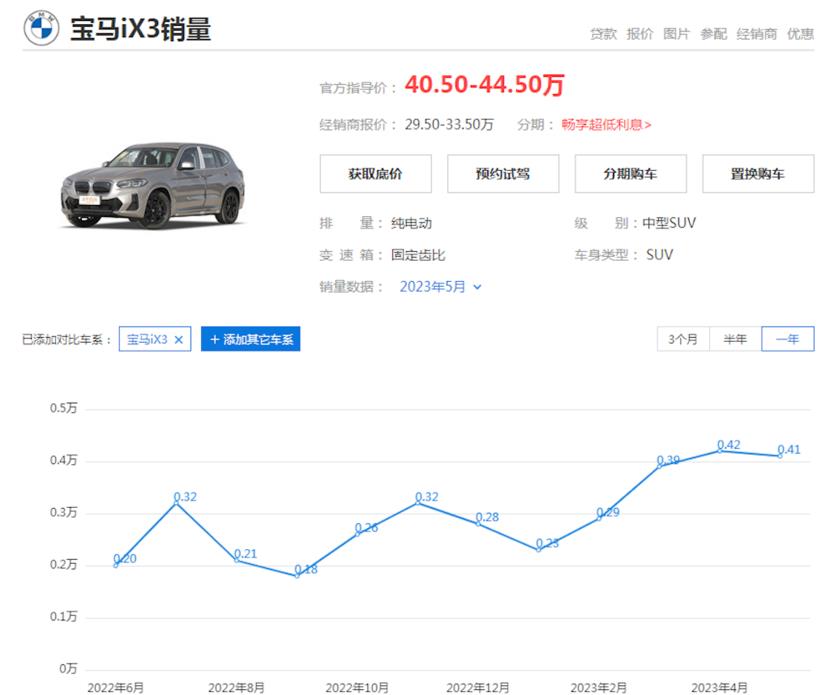This screenshot has height=695, width=830.
Task: Remove 宝马iX3 from comparison with X icon
Action: 178,339
